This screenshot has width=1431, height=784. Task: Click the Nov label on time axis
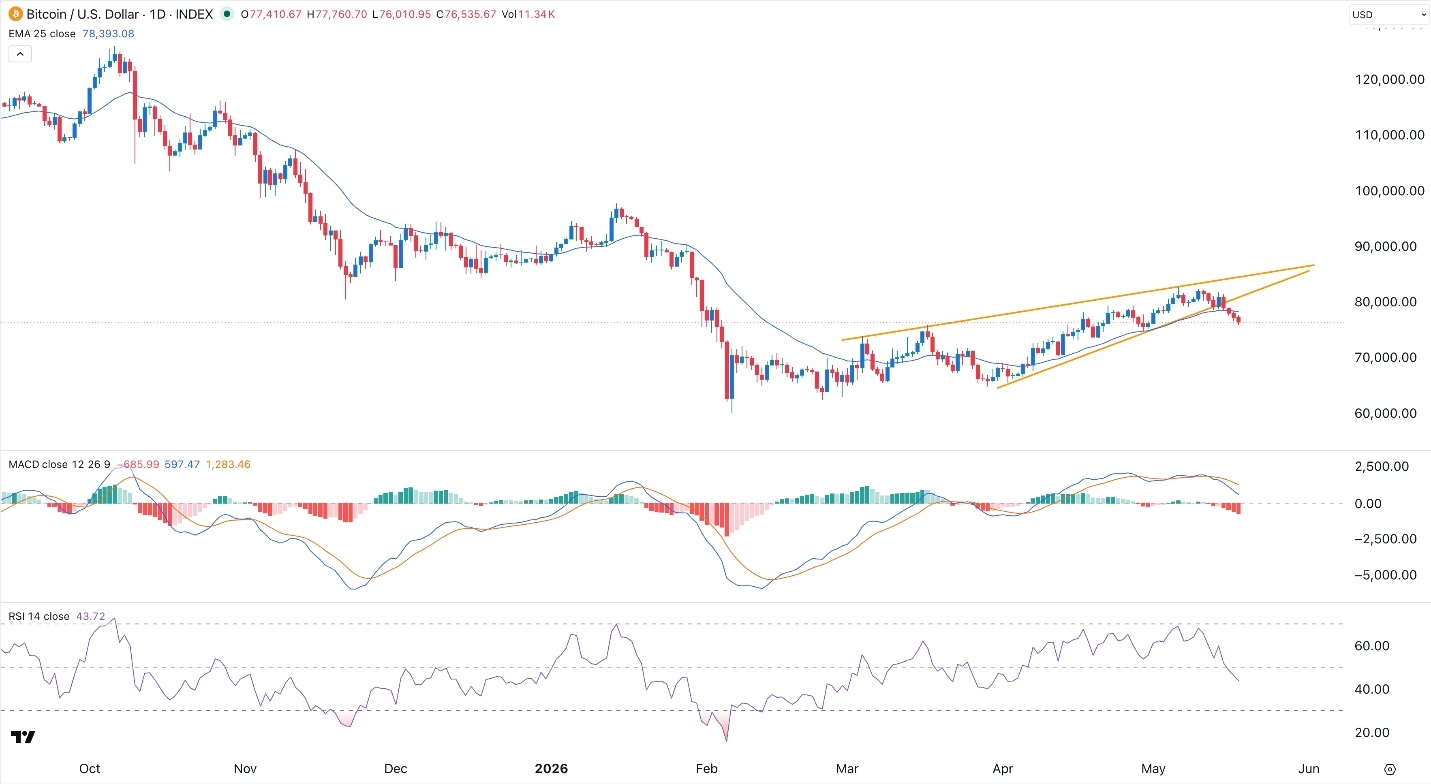tap(246, 769)
